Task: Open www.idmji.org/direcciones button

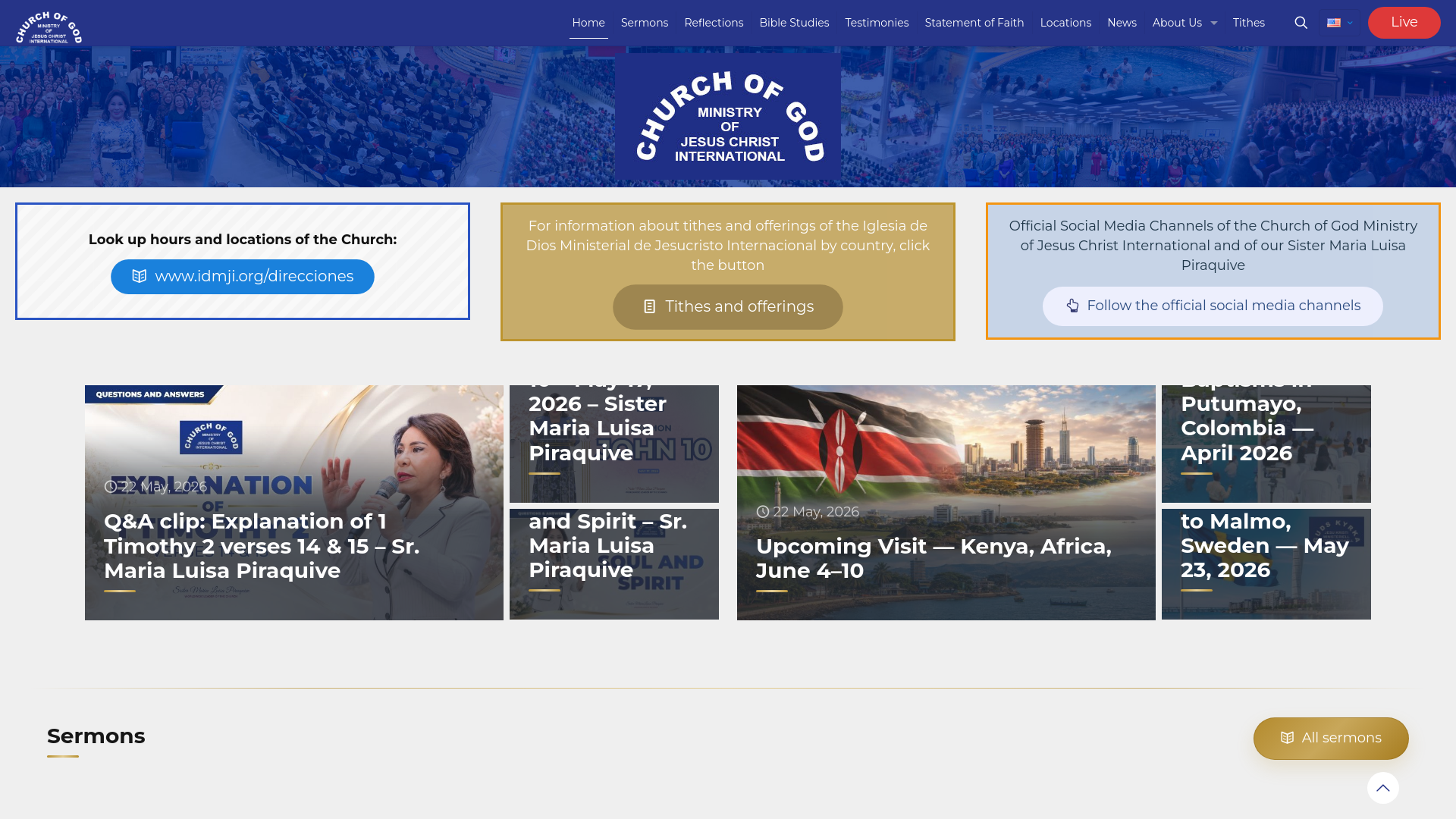Action: 243,277
